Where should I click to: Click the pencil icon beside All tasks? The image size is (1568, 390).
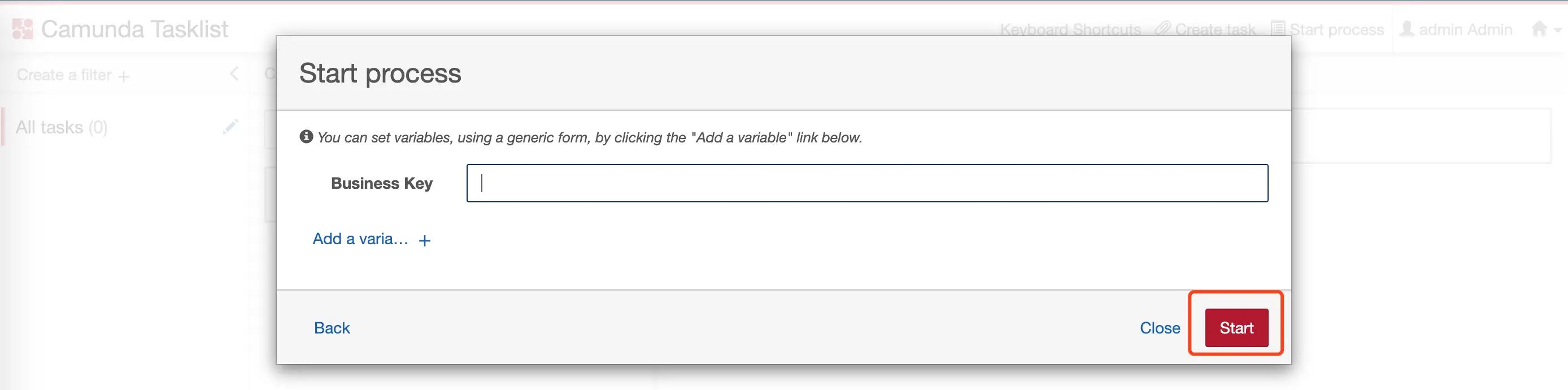click(x=232, y=126)
